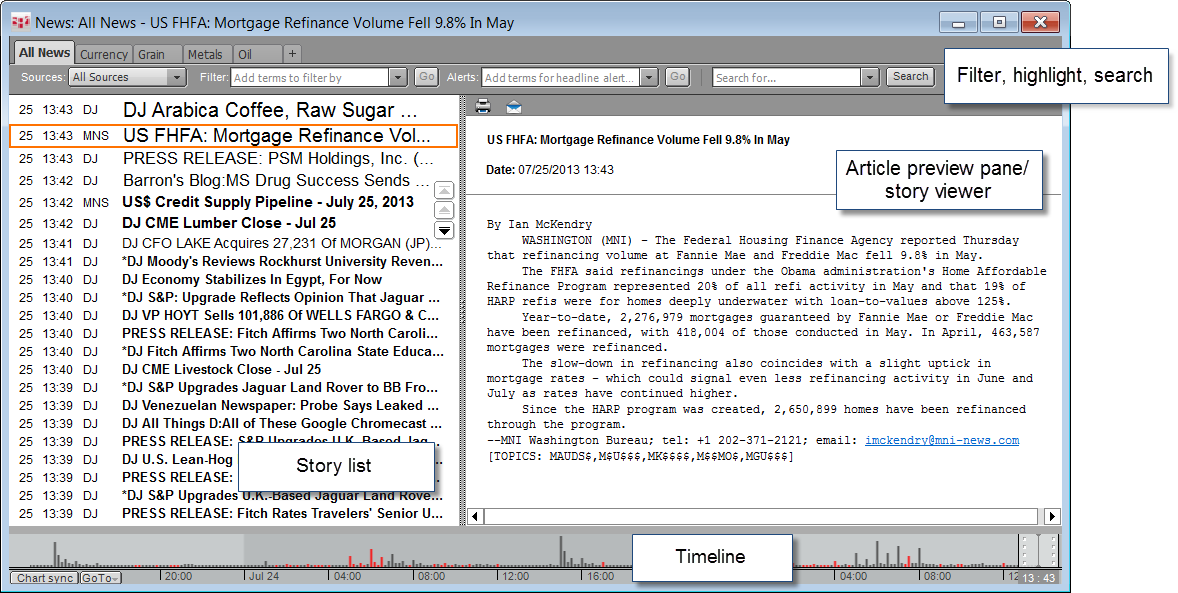Click the scroll-down arrow in story list

coord(445,230)
